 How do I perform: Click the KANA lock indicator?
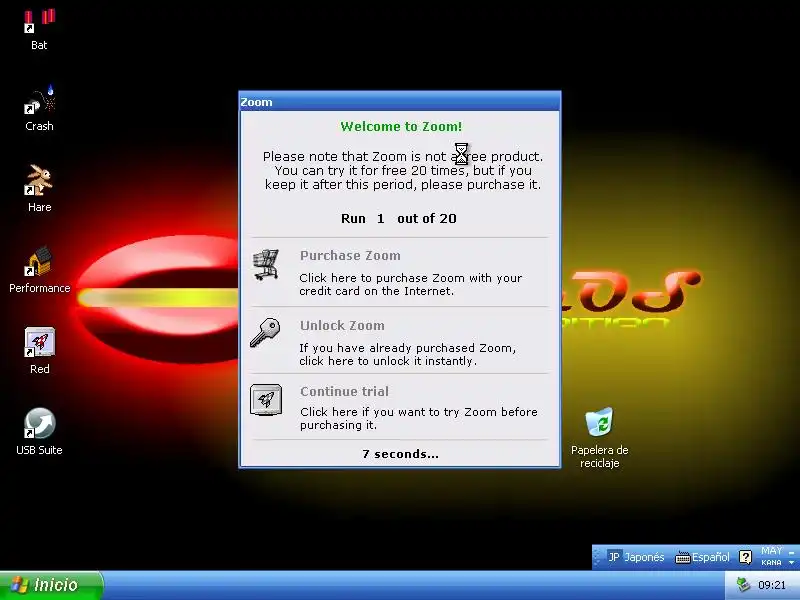[x=771, y=563]
